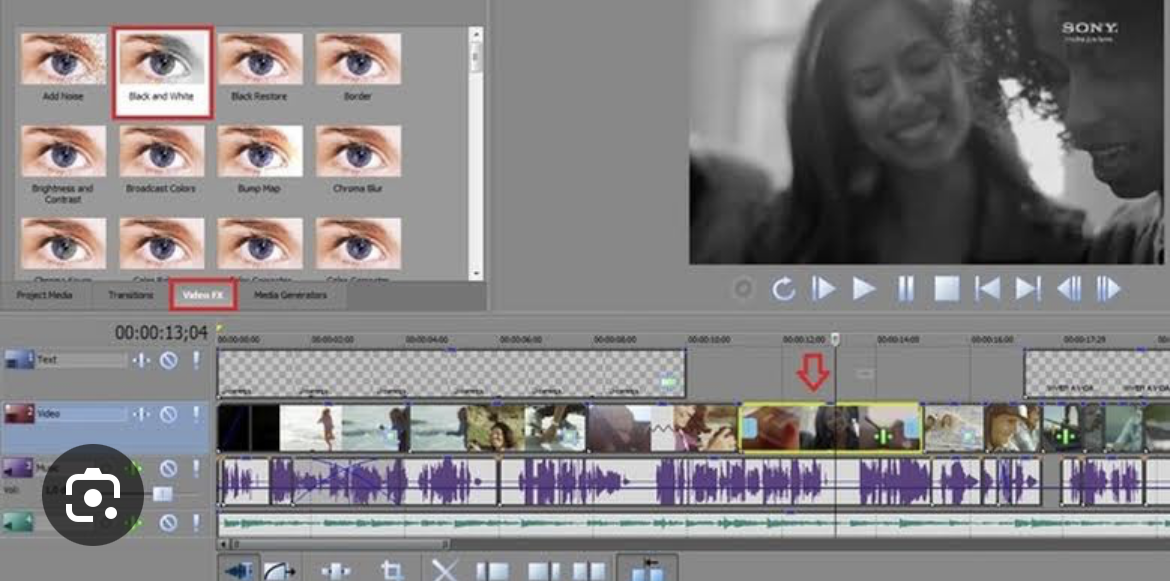1170x581 pixels.
Task: Click the Split toolbar button
Action: click(x=589, y=571)
